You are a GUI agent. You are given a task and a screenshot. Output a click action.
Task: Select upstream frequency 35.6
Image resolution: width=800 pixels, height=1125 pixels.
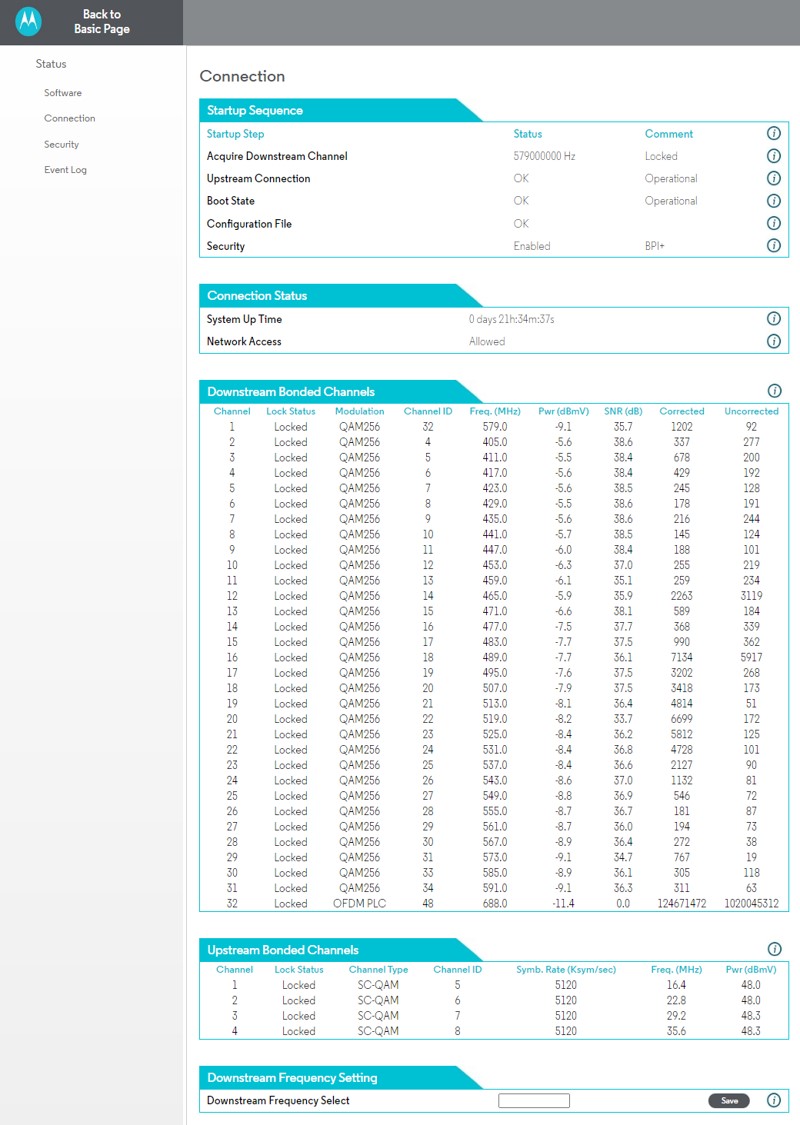[x=676, y=1031]
